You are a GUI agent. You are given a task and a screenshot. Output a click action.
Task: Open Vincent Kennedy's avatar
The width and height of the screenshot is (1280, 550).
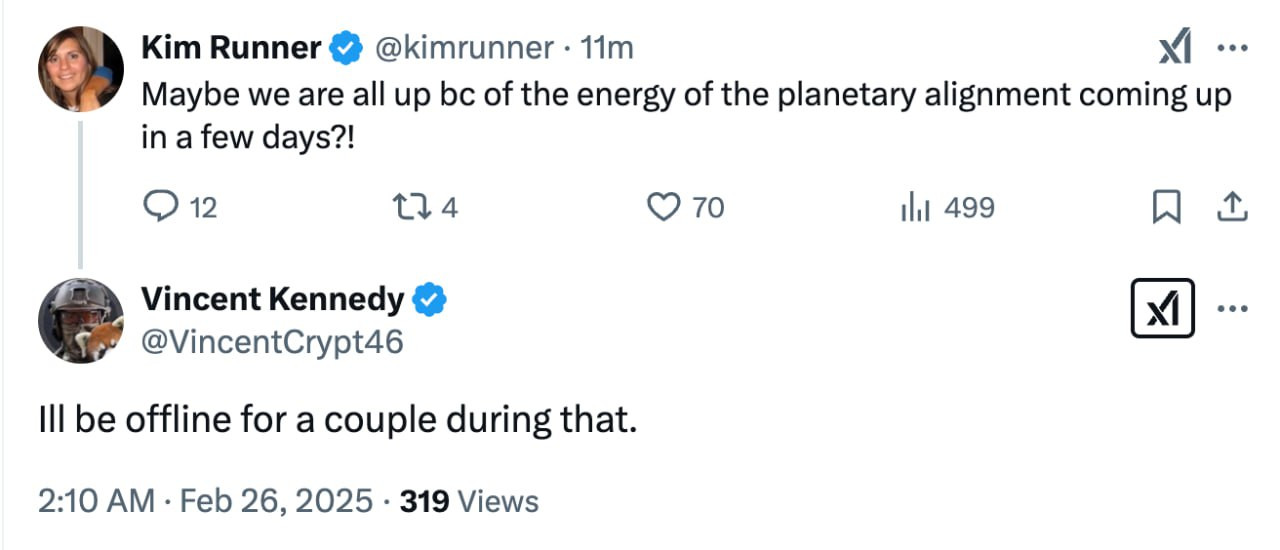point(80,320)
